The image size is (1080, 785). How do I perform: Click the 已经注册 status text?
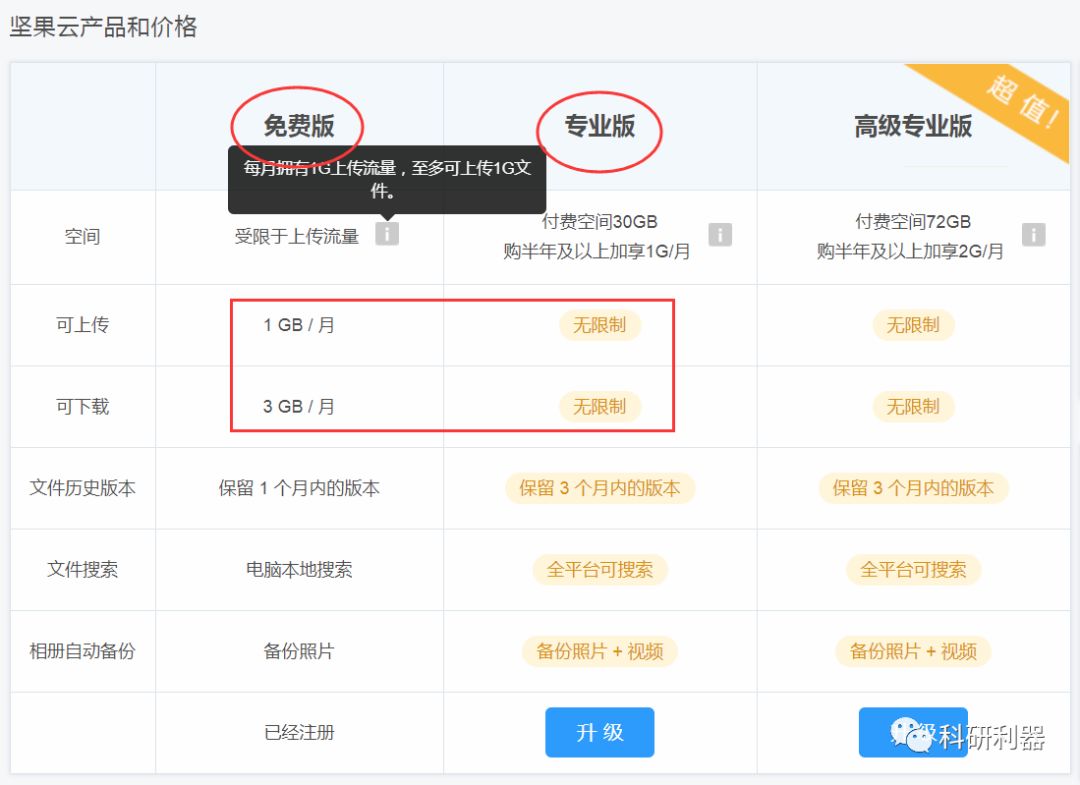click(299, 732)
